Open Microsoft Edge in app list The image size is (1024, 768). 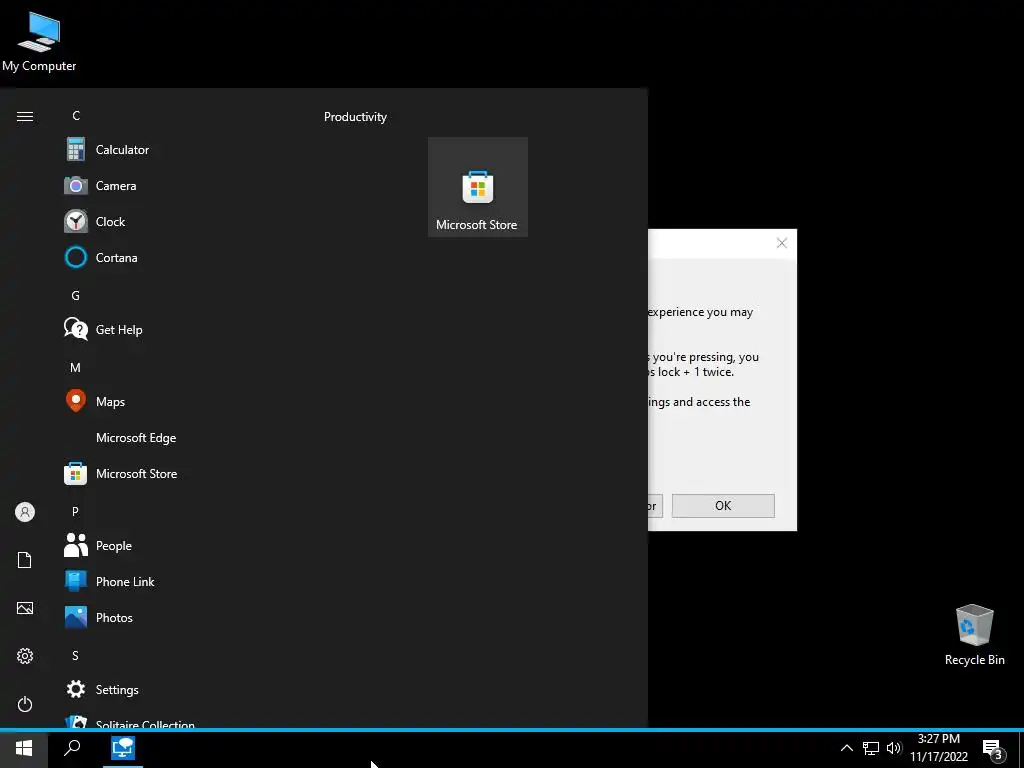pyautogui.click(x=136, y=438)
